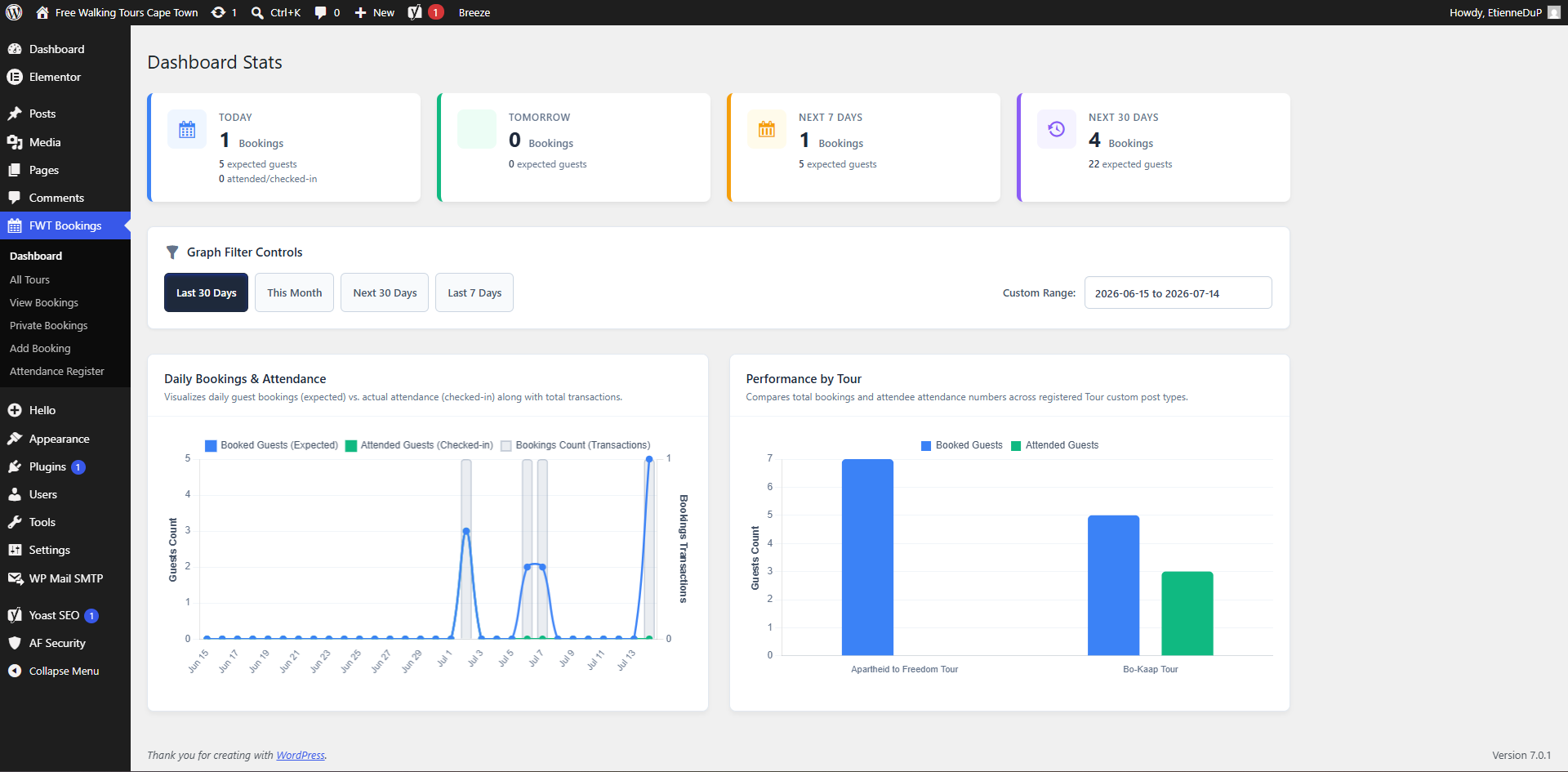Image resolution: width=1568 pixels, height=772 pixels.
Task: Open All Tours submenu item
Action: (29, 279)
